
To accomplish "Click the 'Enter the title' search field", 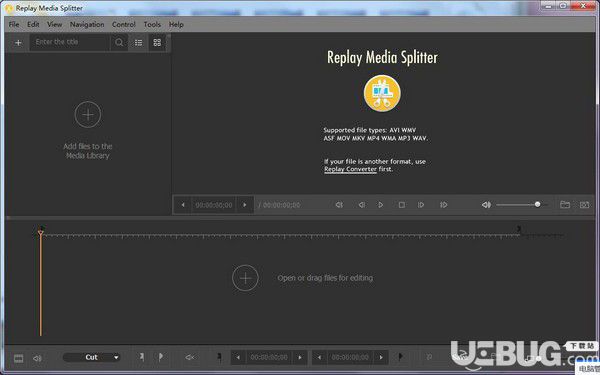I will [70, 42].
